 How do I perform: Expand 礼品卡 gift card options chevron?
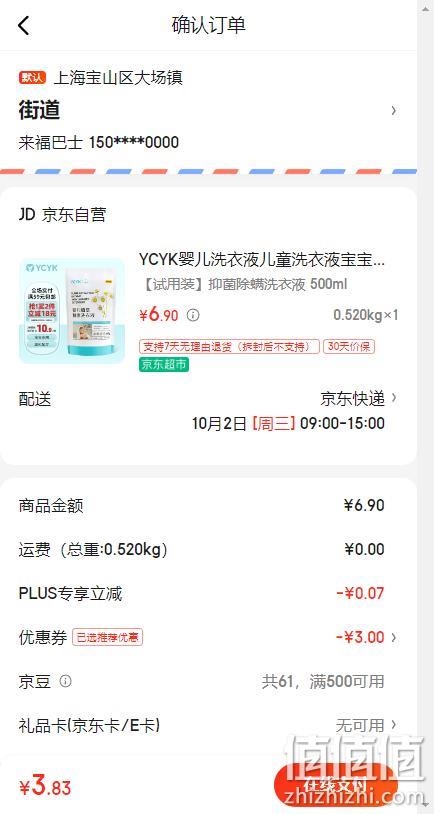point(394,724)
